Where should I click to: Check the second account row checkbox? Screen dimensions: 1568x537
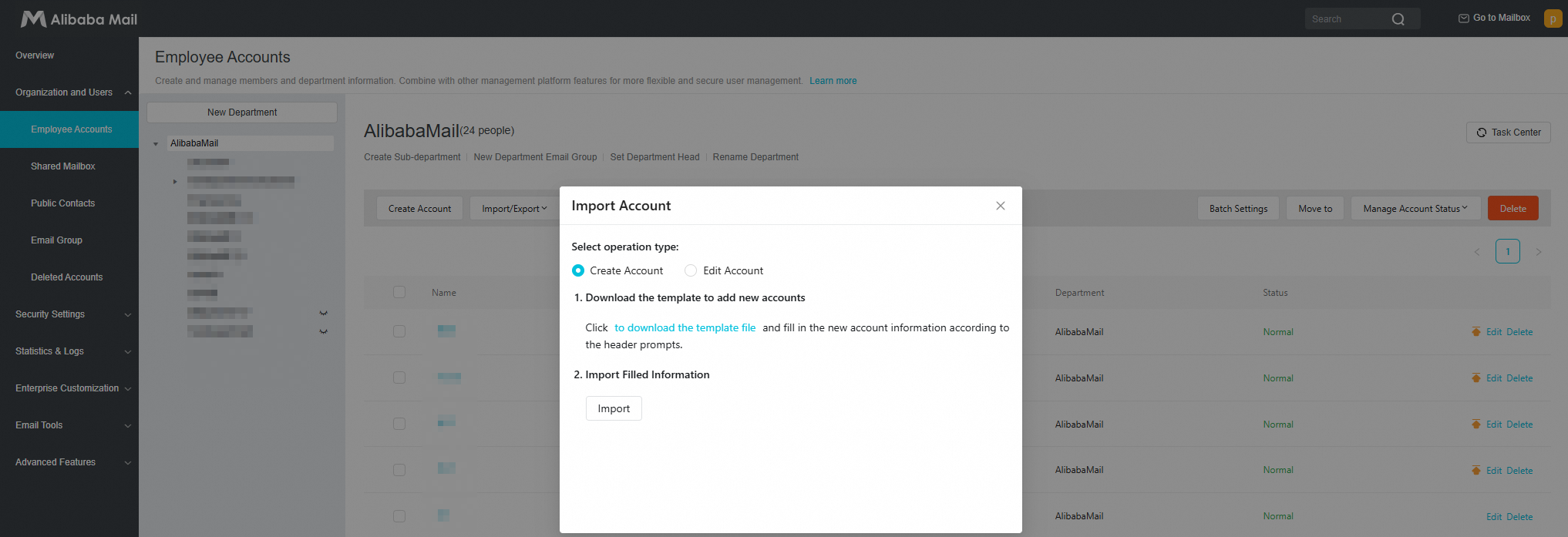pyautogui.click(x=399, y=378)
